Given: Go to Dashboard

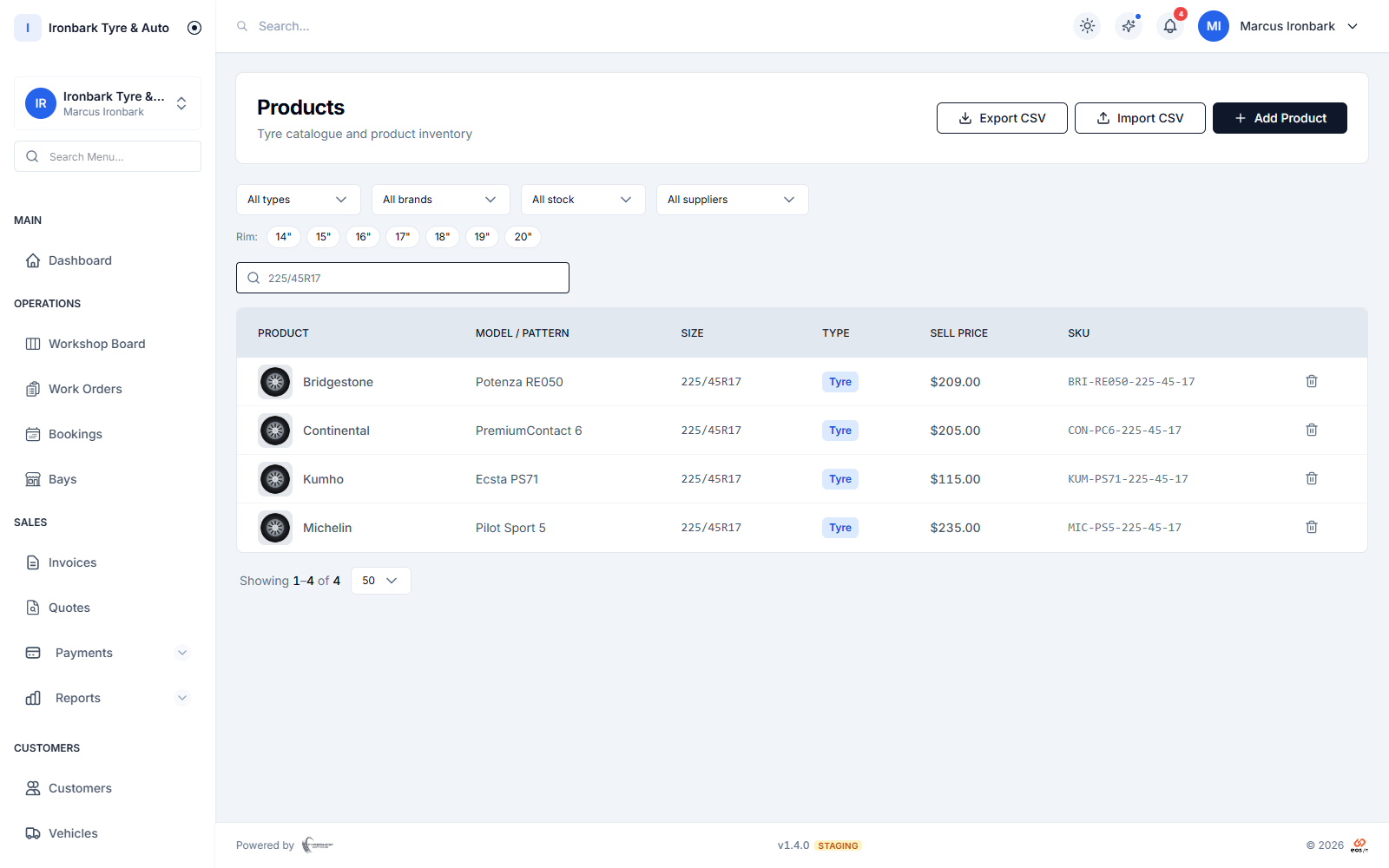Looking at the screenshot, I should tap(80, 260).
